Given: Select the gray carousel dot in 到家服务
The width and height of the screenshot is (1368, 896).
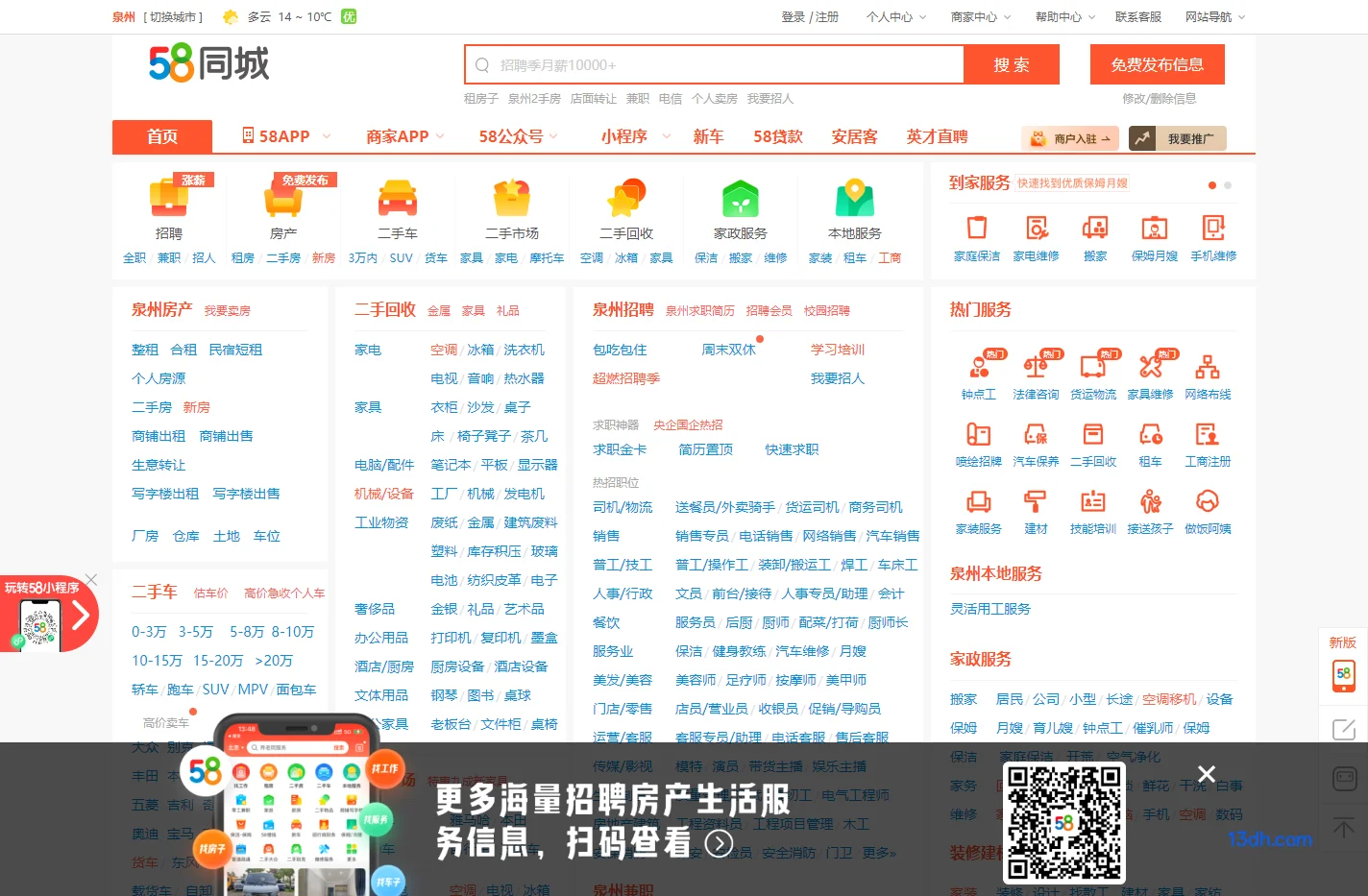Looking at the screenshot, I should click(1228, 185).
